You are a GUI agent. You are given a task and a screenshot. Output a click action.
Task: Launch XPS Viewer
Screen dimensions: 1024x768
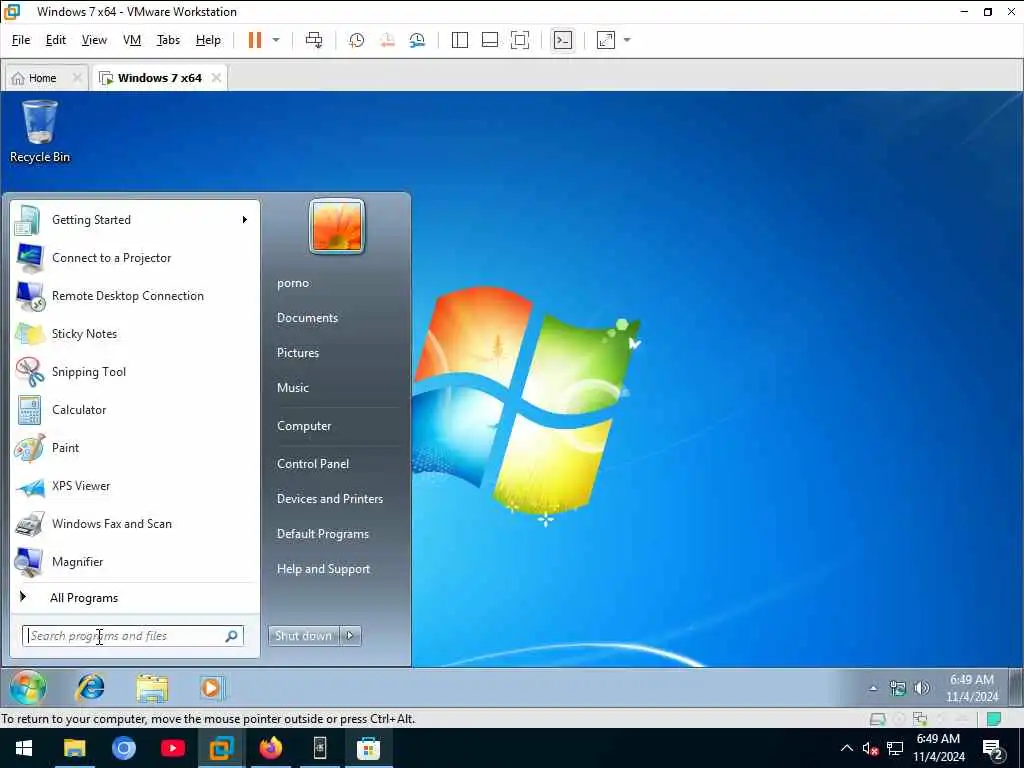tap(135, 486)
